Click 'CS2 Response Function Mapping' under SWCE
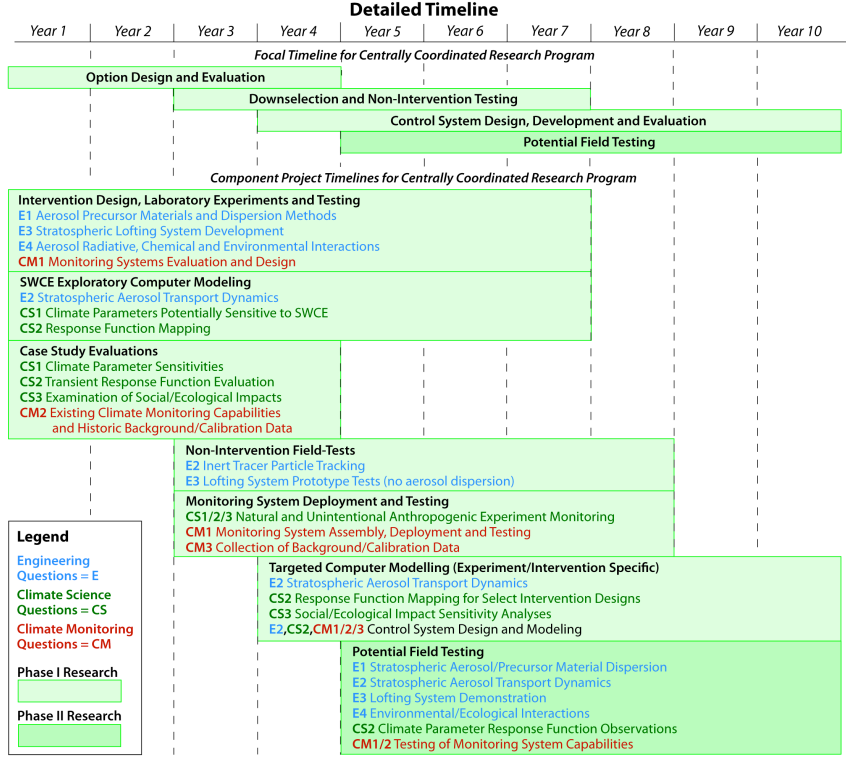The image size is (846, 758). pos(115,329)
